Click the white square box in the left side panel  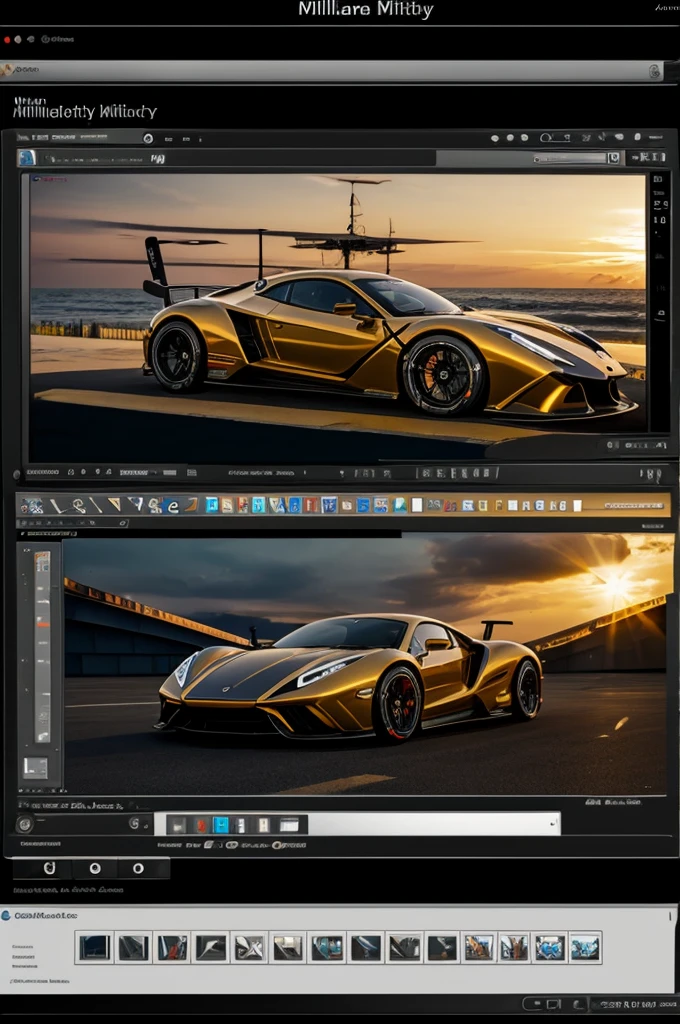point(35,767)
